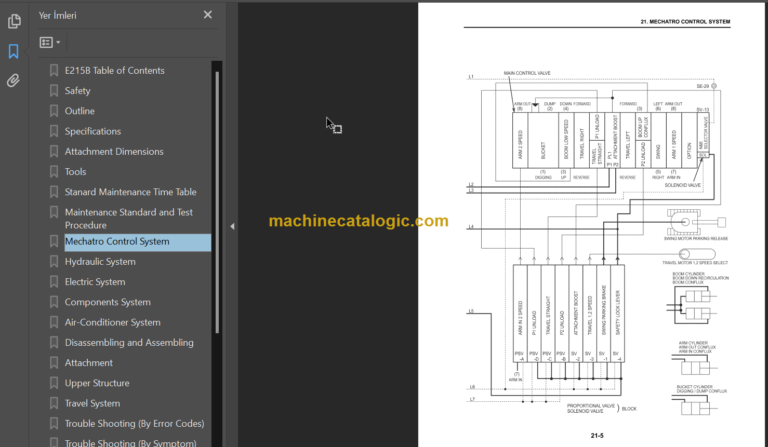Select the bookmarks panel icon in sidebar

pyautogui.click(x=14, y=51)
